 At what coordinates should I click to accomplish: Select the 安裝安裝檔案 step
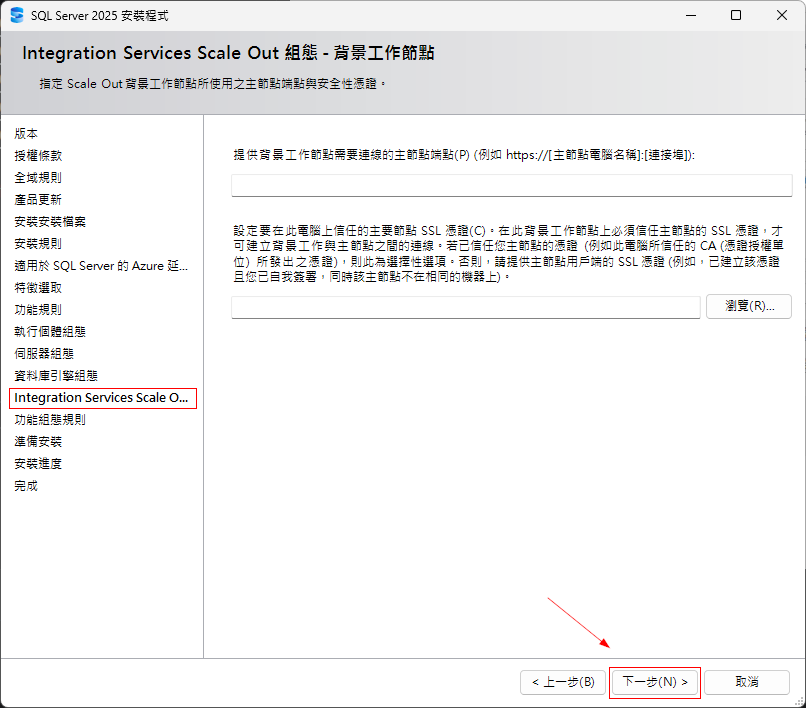tap(50, 222)
